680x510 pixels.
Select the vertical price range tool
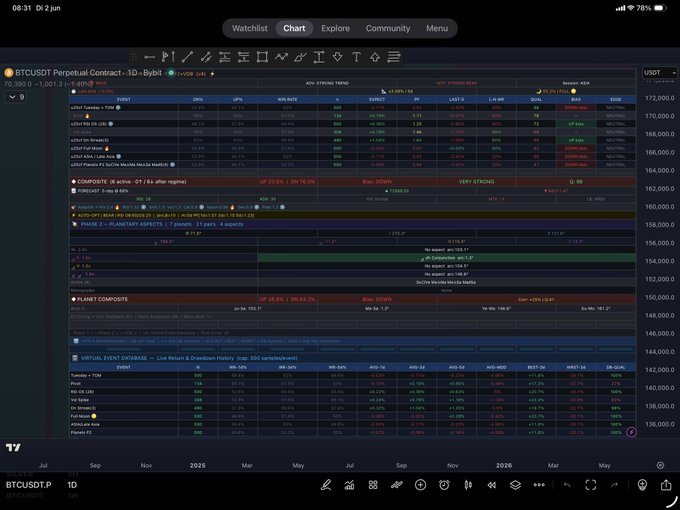(x=319, y=57)
